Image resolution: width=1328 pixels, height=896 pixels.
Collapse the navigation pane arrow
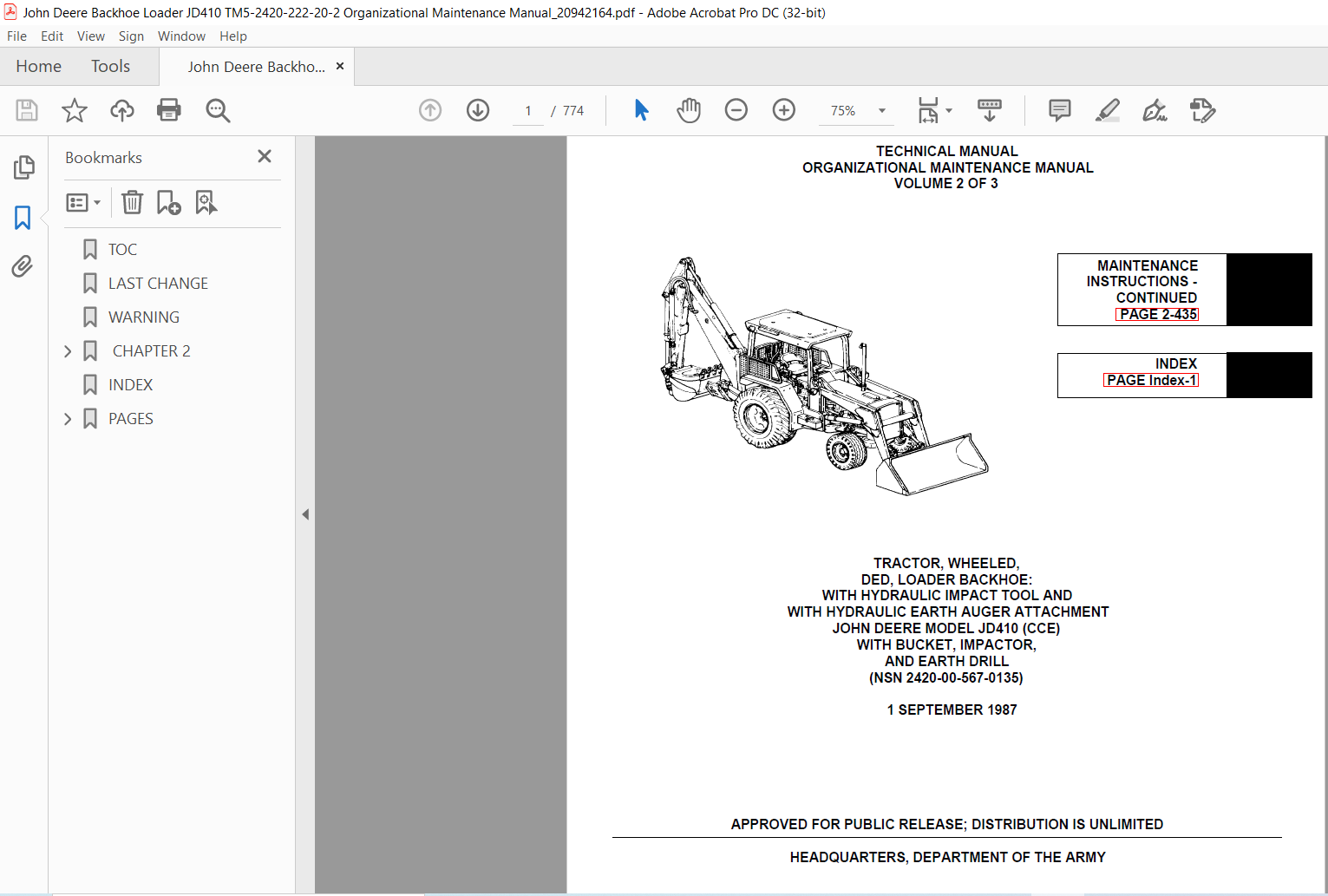point(305,514)
